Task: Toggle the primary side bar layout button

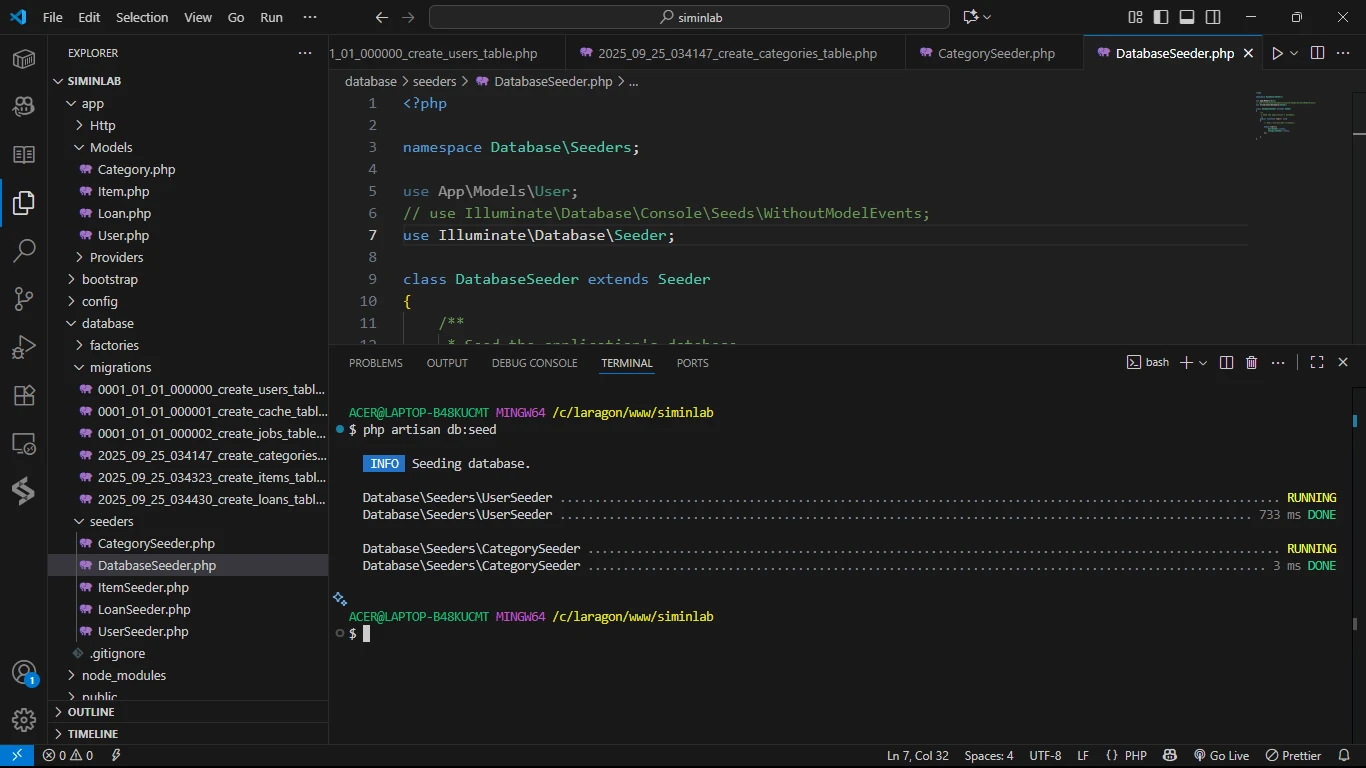Action: [1161, 17]
